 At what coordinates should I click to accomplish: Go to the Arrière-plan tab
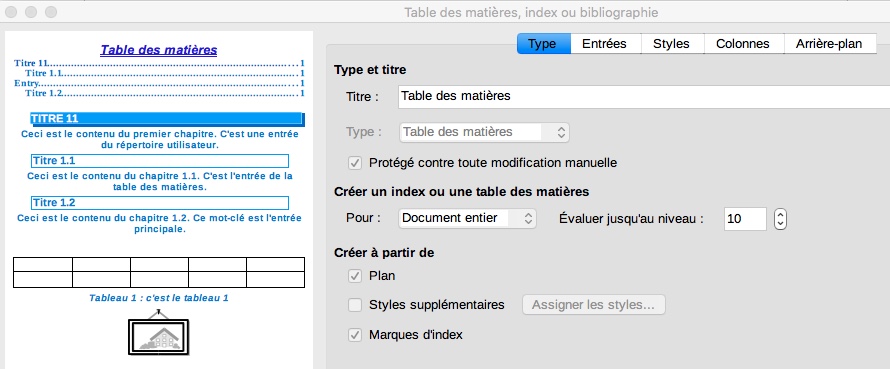828,44
